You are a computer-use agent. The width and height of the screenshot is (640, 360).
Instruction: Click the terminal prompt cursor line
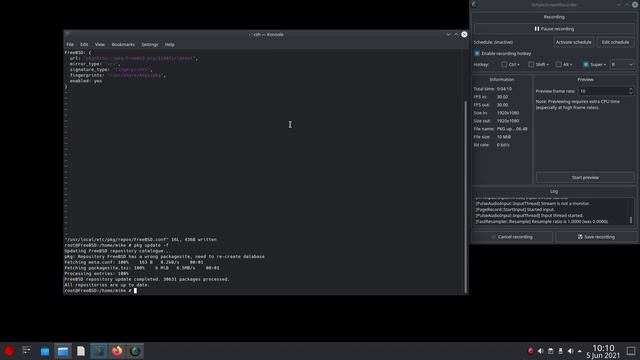(x=100, y=291)
